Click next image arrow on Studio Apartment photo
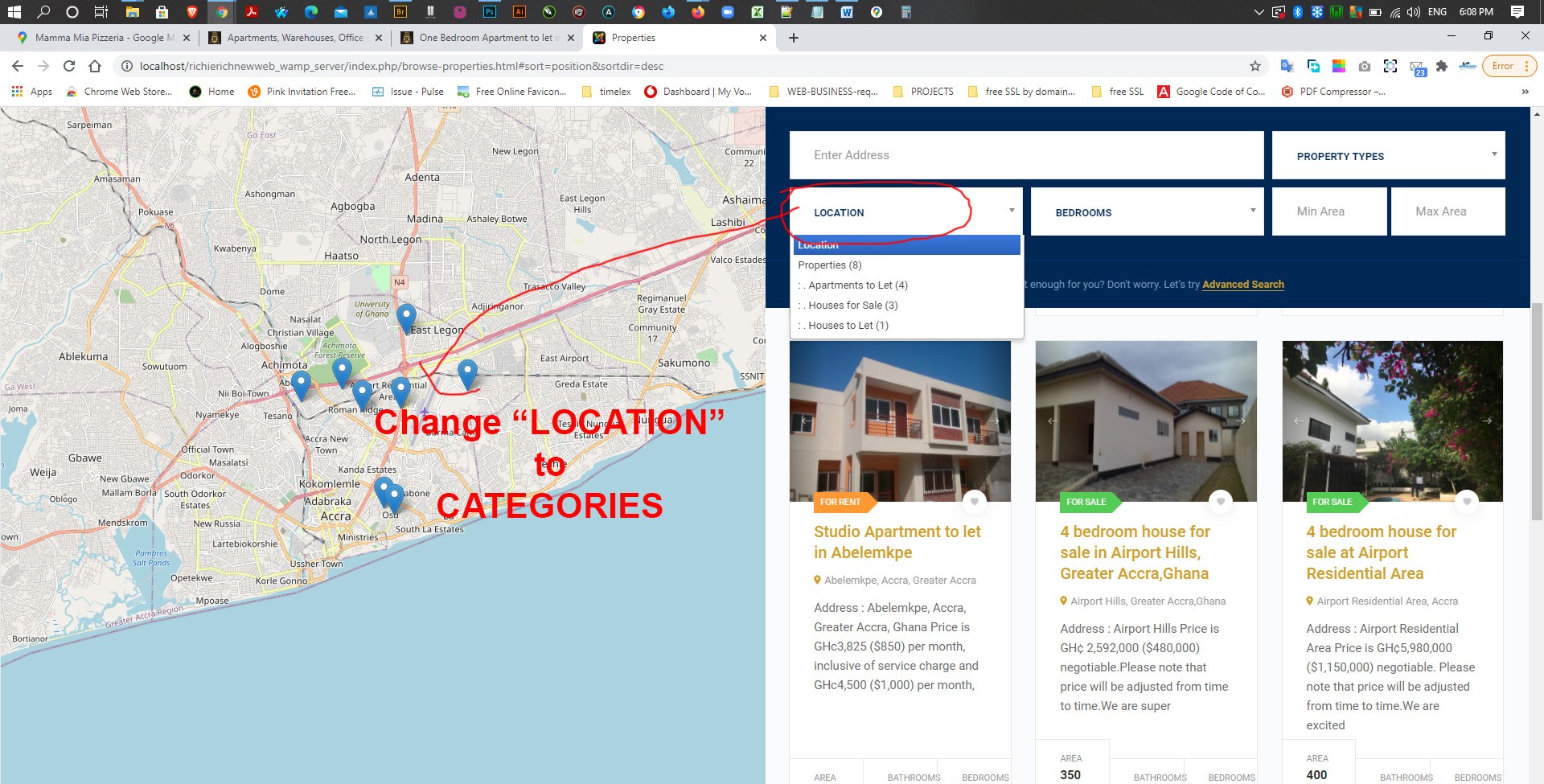The image size is (1544, 784). click(994, 421)
